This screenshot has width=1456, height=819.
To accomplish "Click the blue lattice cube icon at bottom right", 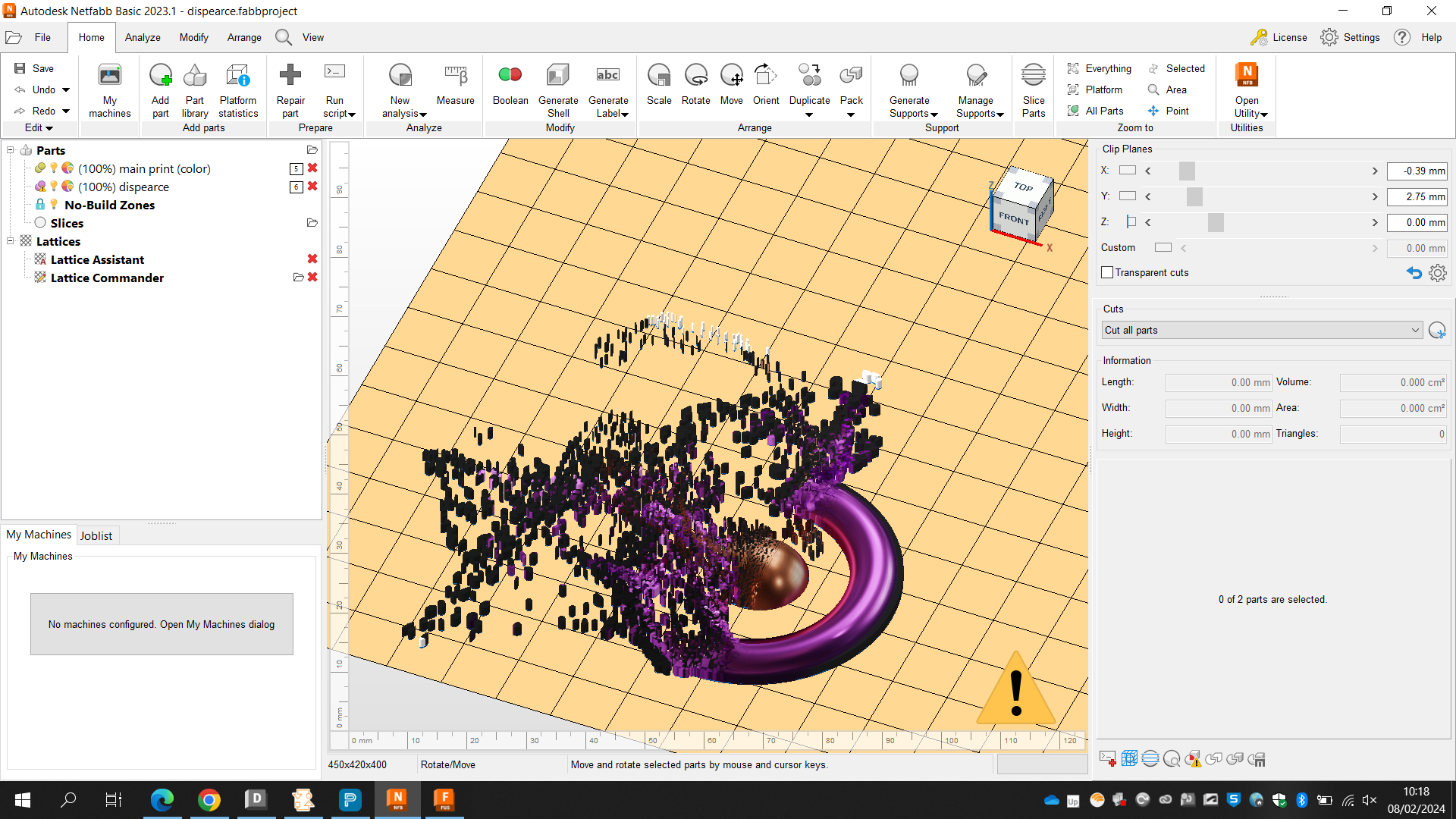I will (1129, 758).
